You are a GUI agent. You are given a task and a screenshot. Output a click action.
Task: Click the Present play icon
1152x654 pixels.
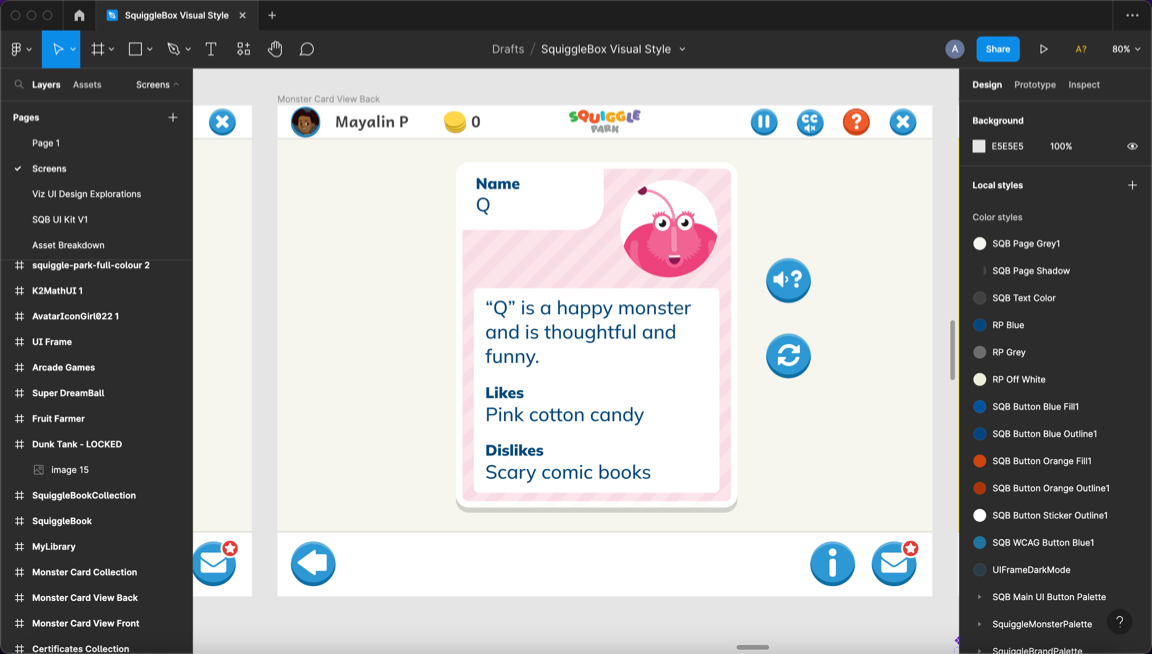pos(1043,49)
